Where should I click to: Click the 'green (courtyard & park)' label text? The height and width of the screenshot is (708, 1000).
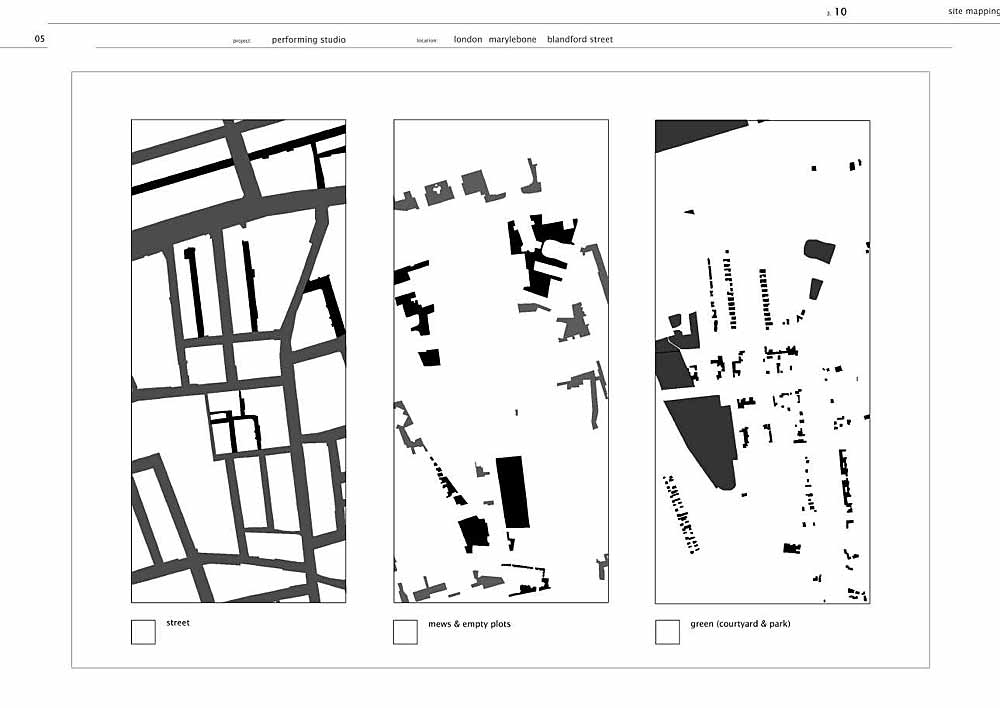(740, 624)
